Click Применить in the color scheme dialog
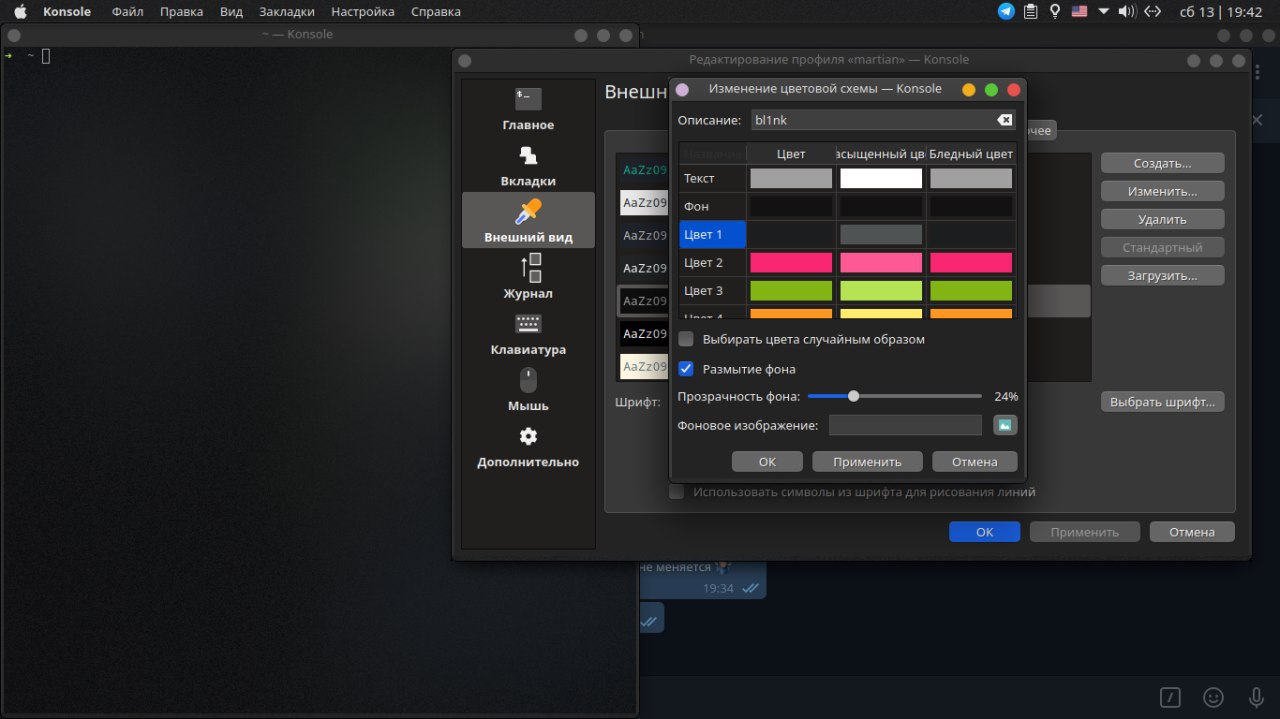 coord(867,461)
